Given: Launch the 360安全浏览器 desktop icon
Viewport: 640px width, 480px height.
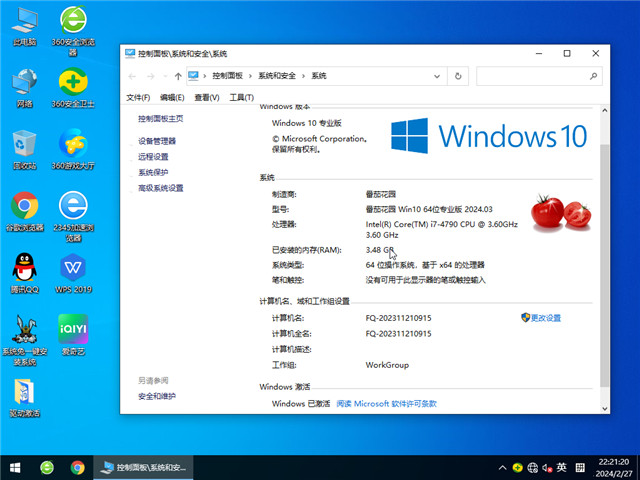Looking at the screenshot, I should tap(73, 31).
